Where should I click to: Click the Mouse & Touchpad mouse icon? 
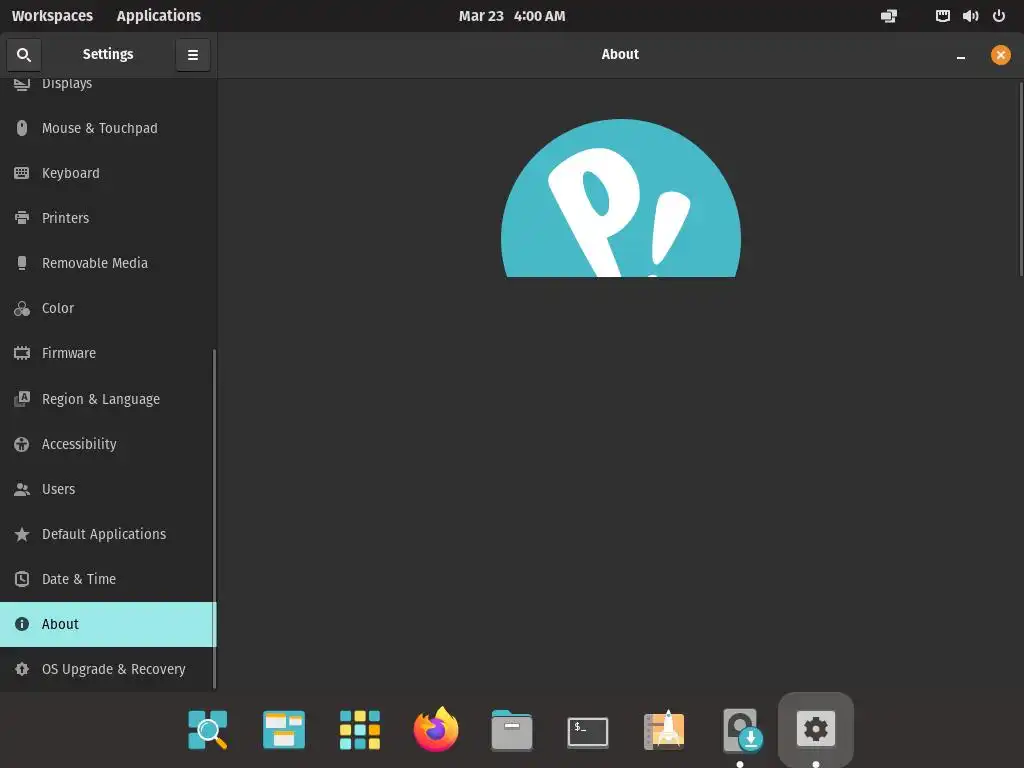pyautogui.click(x=22, y=128)
